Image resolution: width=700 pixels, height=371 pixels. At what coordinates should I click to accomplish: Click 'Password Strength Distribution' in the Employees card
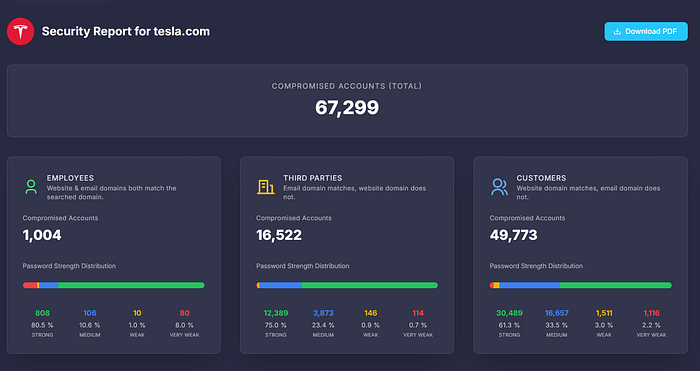69,266
